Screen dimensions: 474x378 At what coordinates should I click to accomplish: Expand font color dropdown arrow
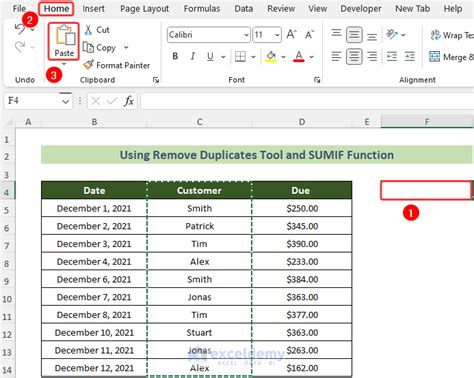[311, 57]
